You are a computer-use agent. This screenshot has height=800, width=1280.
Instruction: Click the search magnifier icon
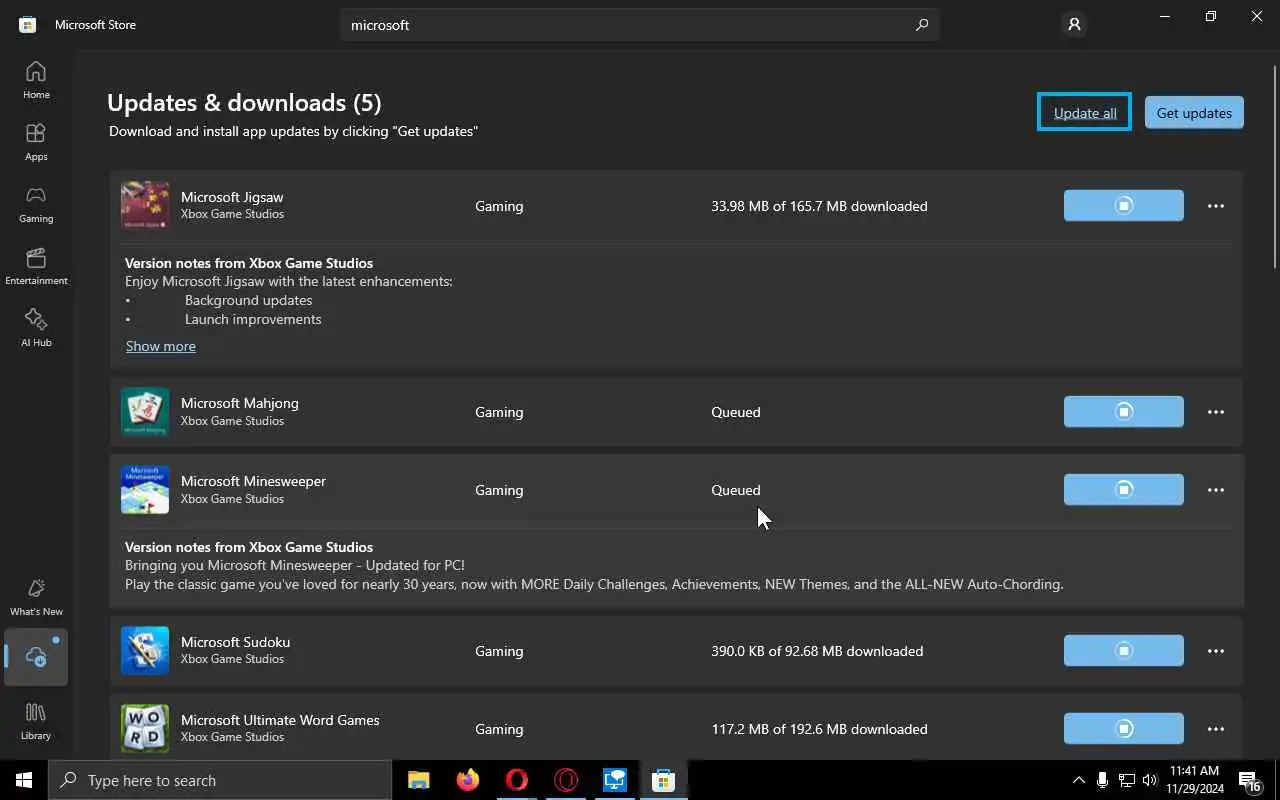(x=922, y=25)
